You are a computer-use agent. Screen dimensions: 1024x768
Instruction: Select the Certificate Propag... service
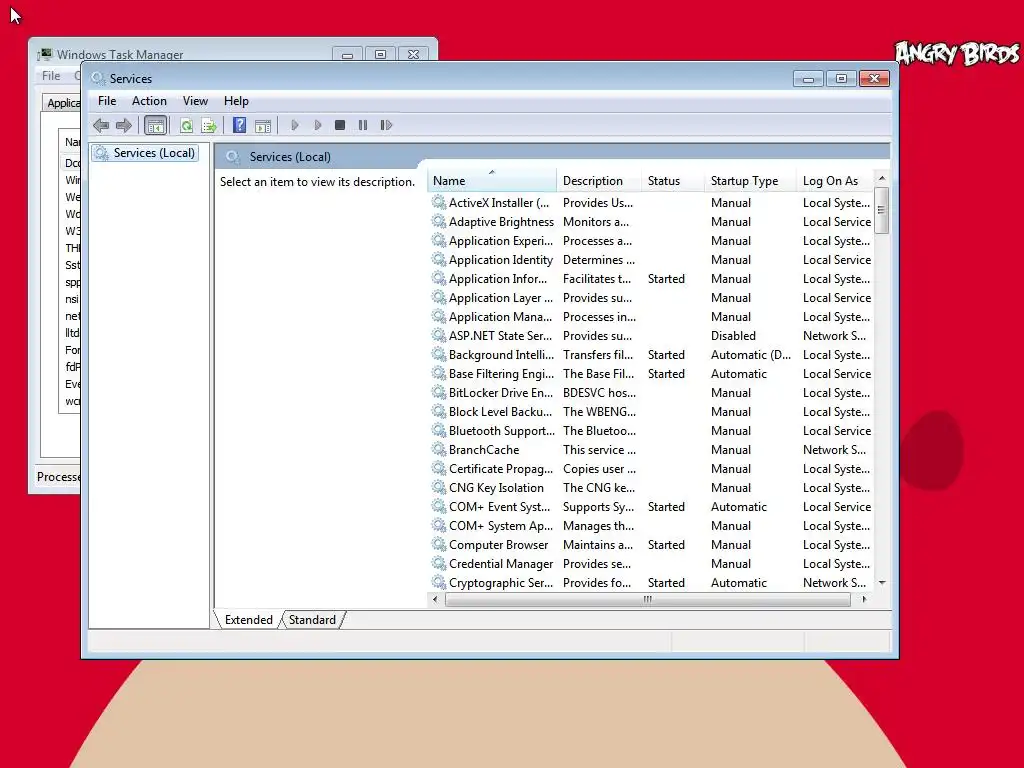point(651,468)
